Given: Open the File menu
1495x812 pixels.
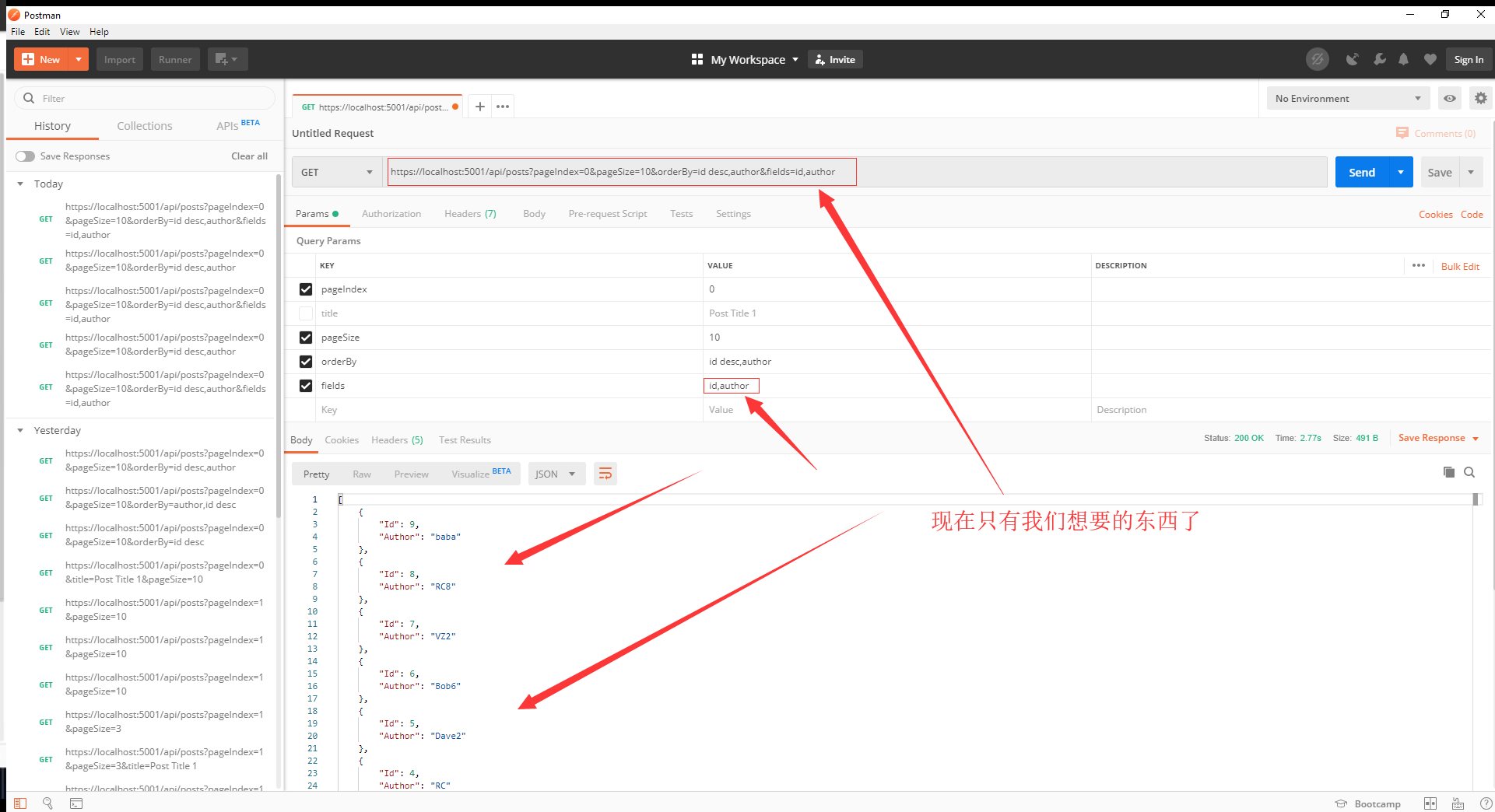Looking at the screenshot, I should pyautogui.click(x=18, y=32).
